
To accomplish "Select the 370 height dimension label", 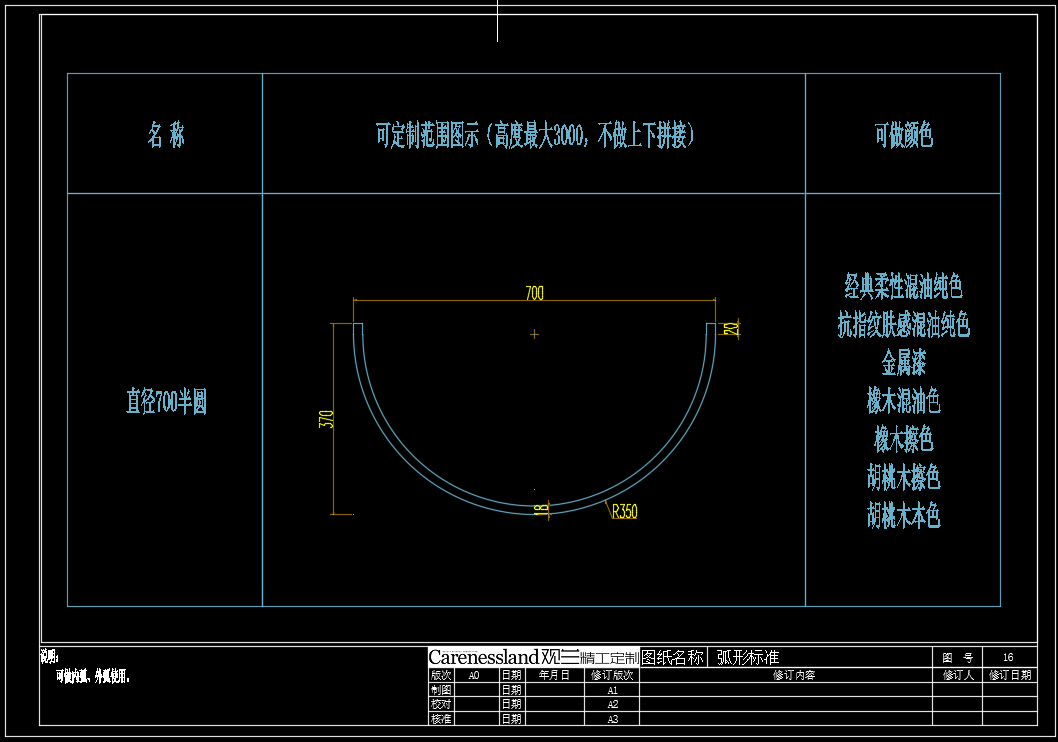I will pyautogui.click(x=326, y=419).
